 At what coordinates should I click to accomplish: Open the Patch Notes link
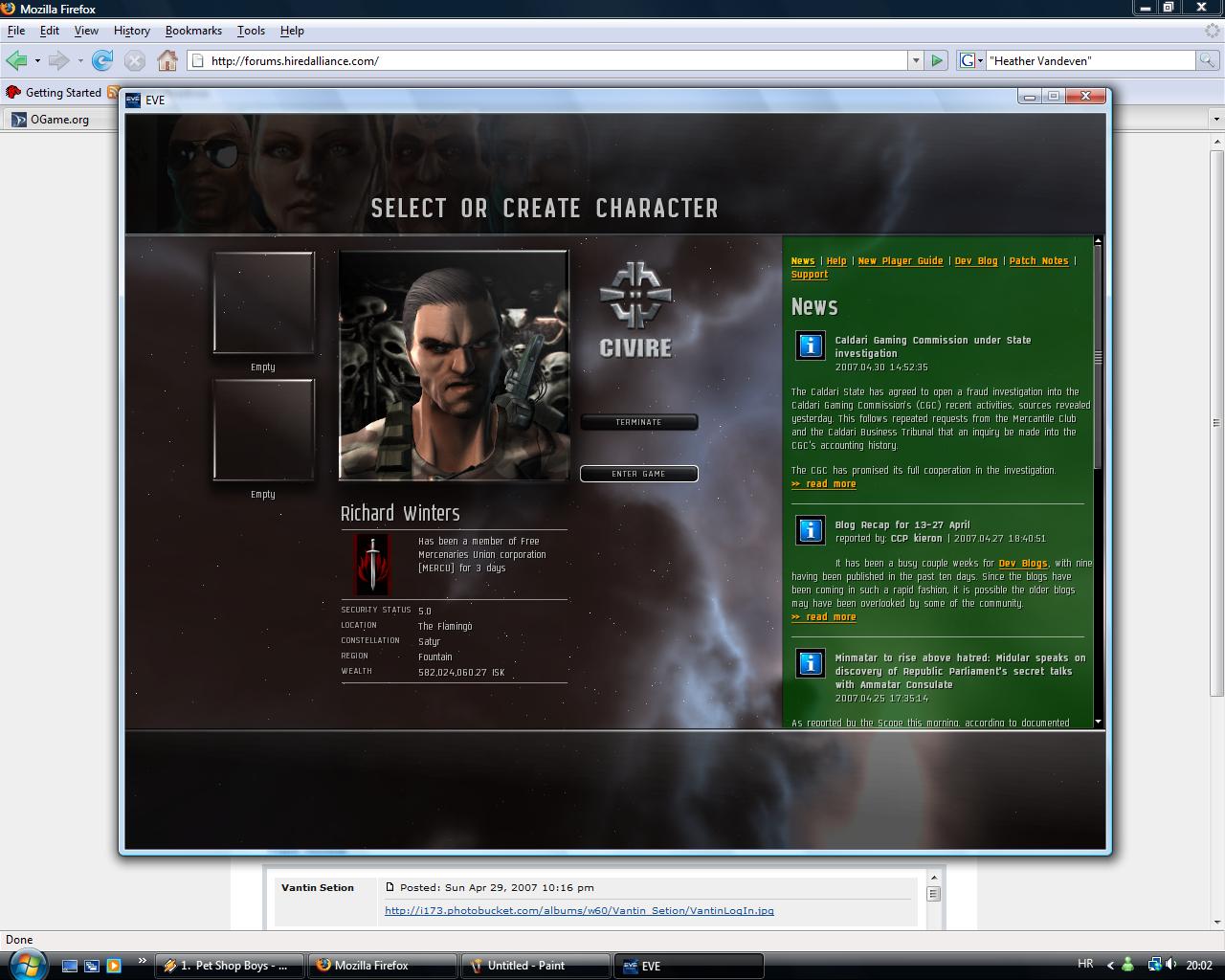(x=1038, y=261)
